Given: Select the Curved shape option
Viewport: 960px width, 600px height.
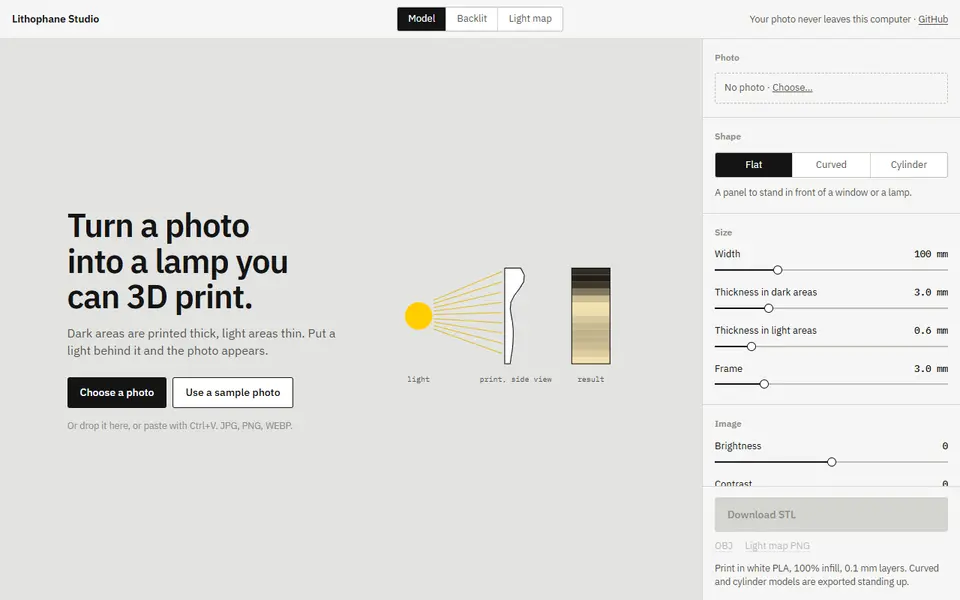Looking at the screenshot, I should click(831, 165).
